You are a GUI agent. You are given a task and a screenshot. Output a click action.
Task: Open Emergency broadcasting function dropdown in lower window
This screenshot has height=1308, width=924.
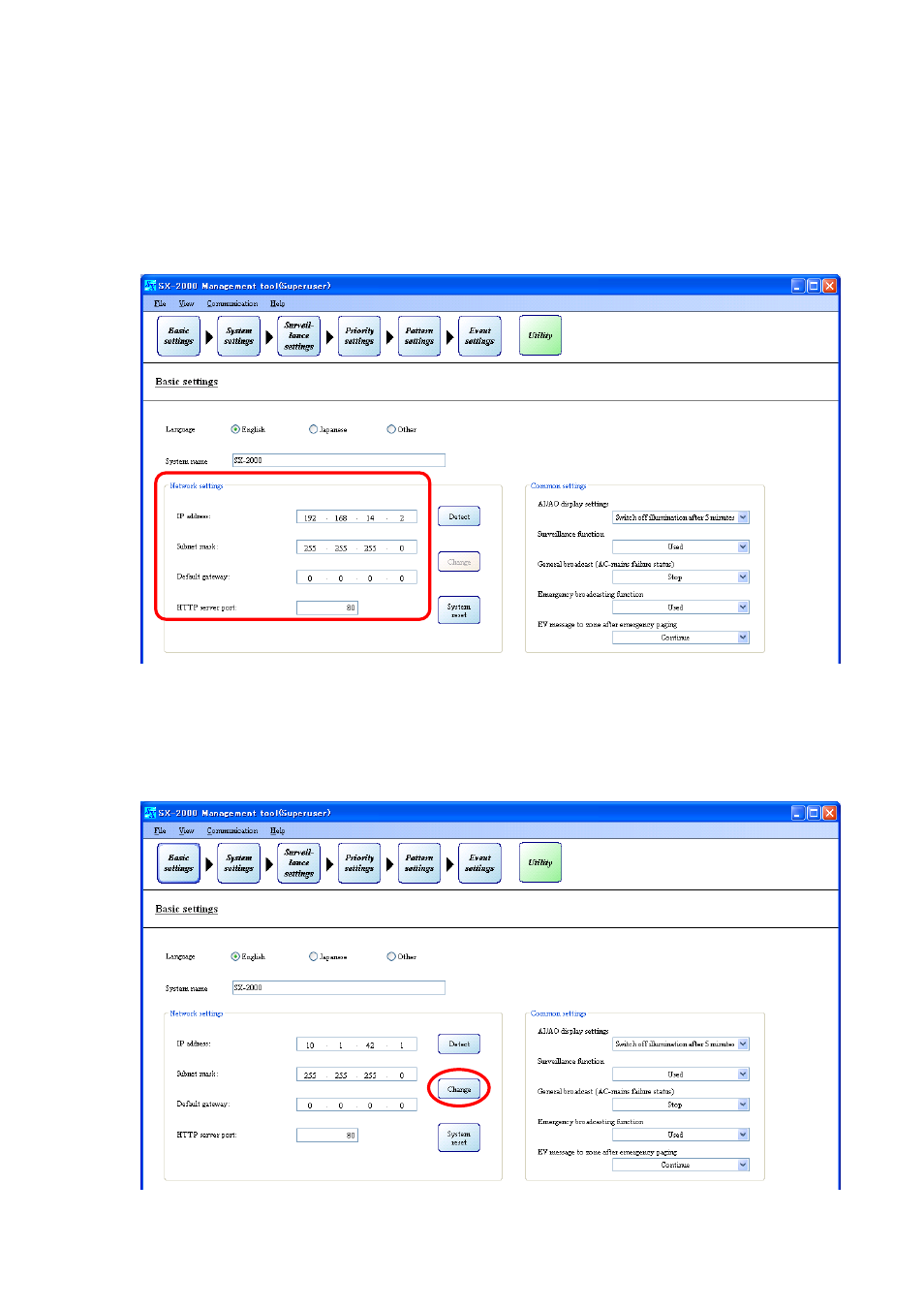click(x=744, y=1135)
